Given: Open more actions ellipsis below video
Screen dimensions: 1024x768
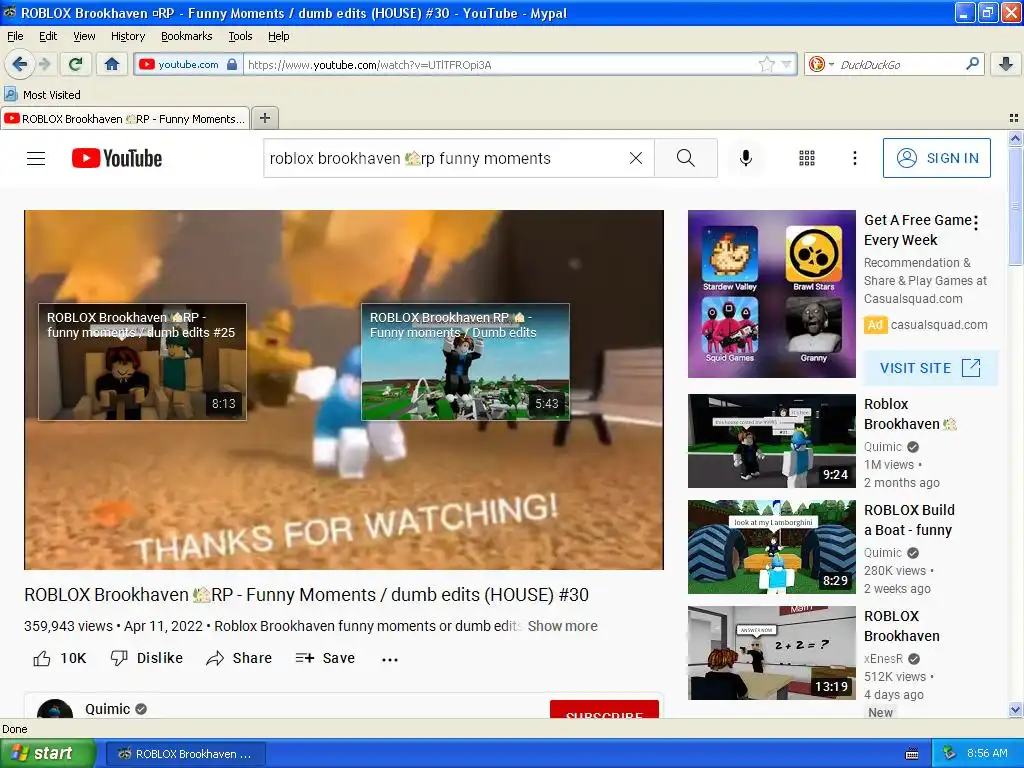Looking at the screenshot, I should tap(390, 659).
